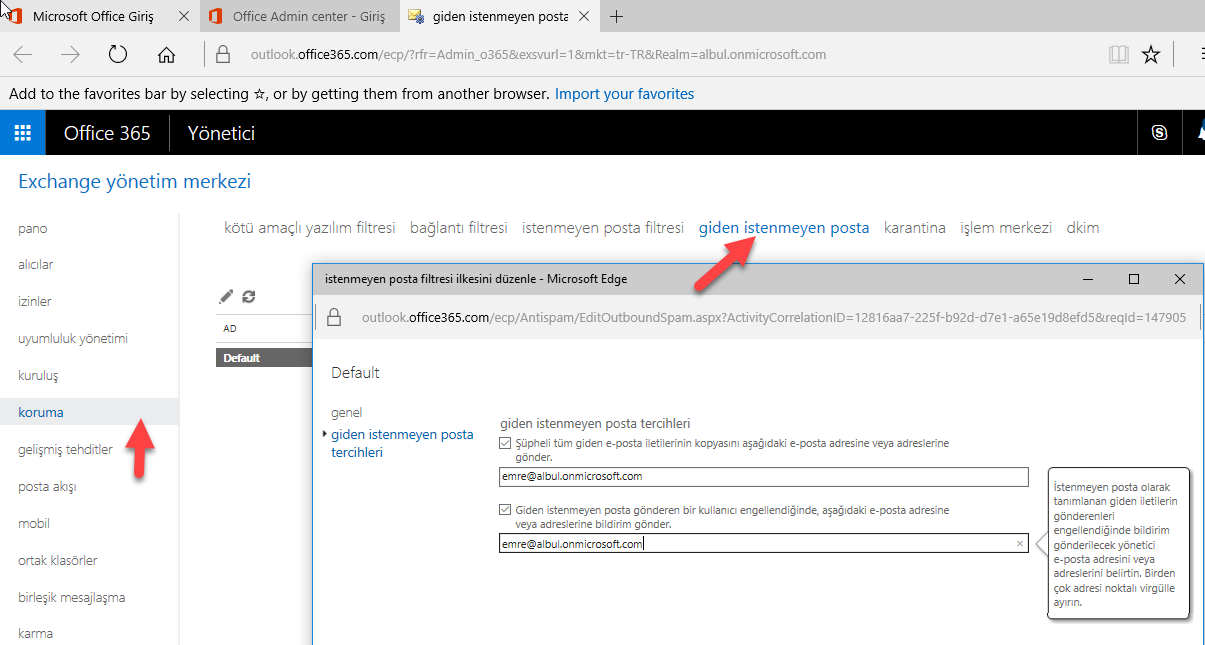Image resolution: width=1205 pixels, height=645 pixels.
Task: Select the Default policy row
Action: click(264, 358)
